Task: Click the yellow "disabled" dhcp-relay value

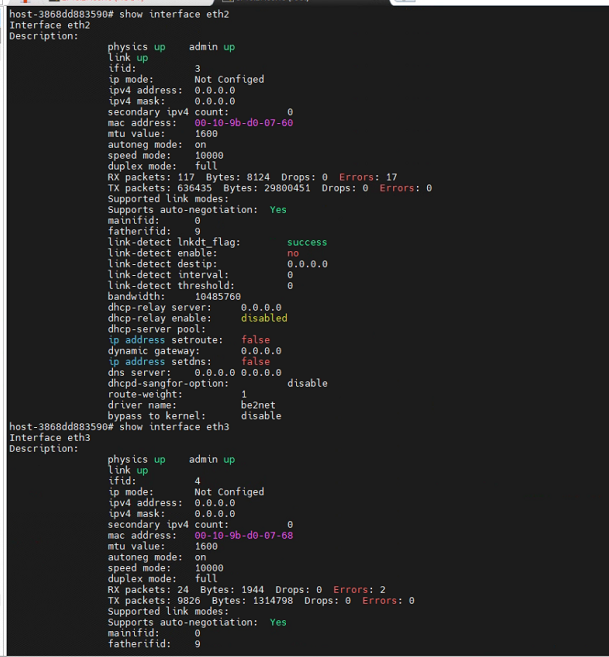Action: [x=264, y=318]
